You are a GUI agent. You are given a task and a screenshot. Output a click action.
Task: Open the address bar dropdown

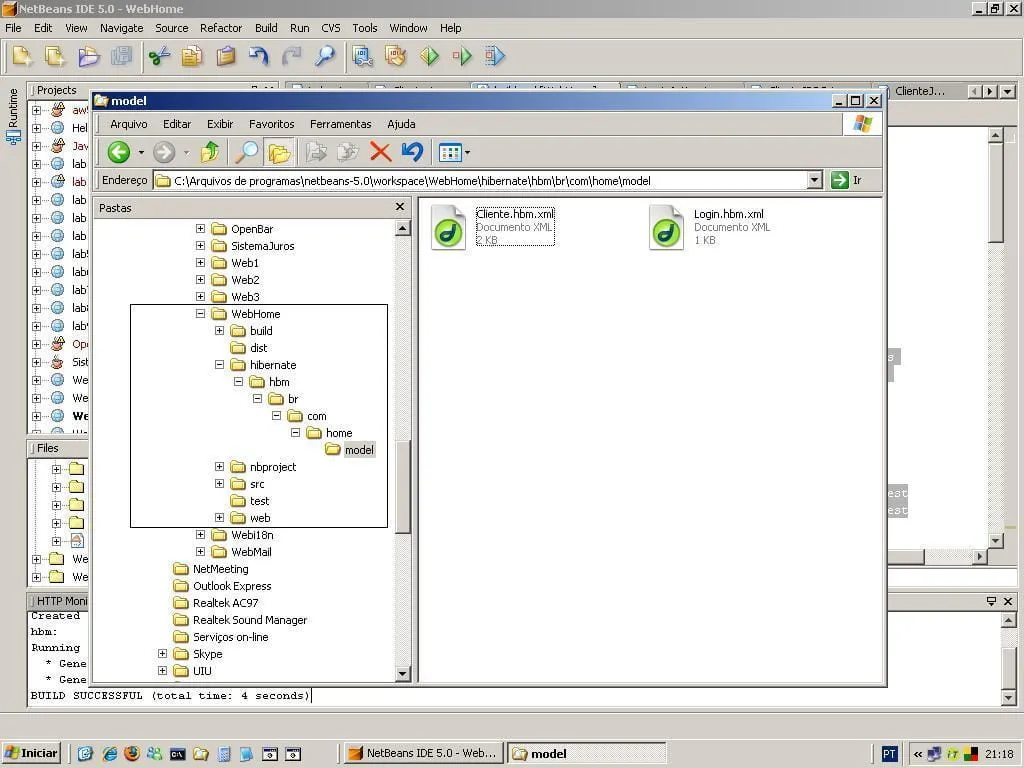[x=814, y=180]
